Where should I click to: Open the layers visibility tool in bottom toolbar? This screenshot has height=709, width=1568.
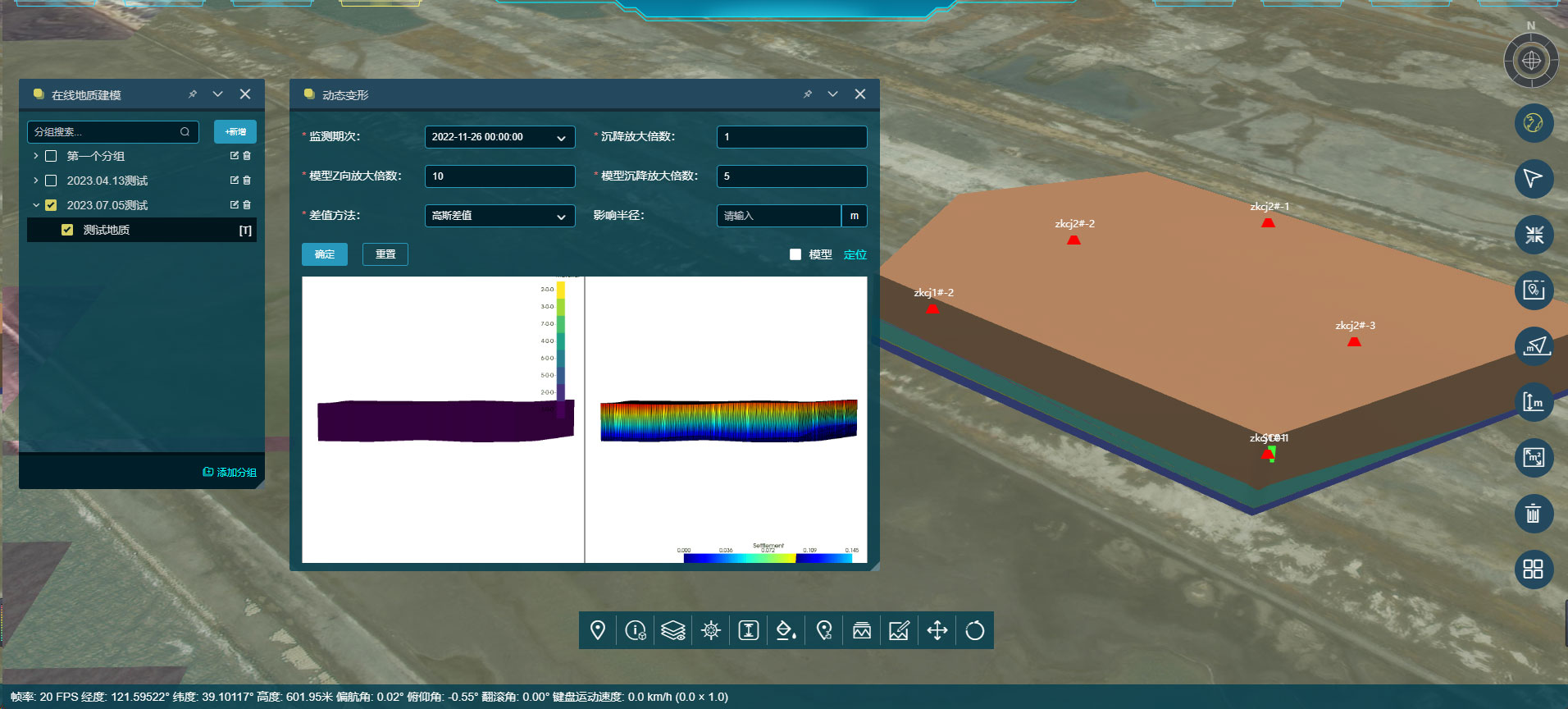coord(673,630)
